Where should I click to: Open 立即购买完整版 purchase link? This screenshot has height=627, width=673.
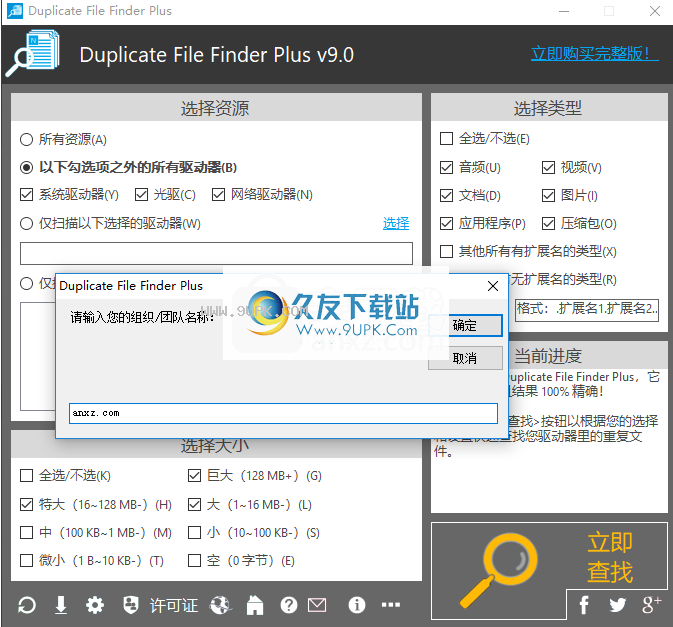[x=594, y=54]
